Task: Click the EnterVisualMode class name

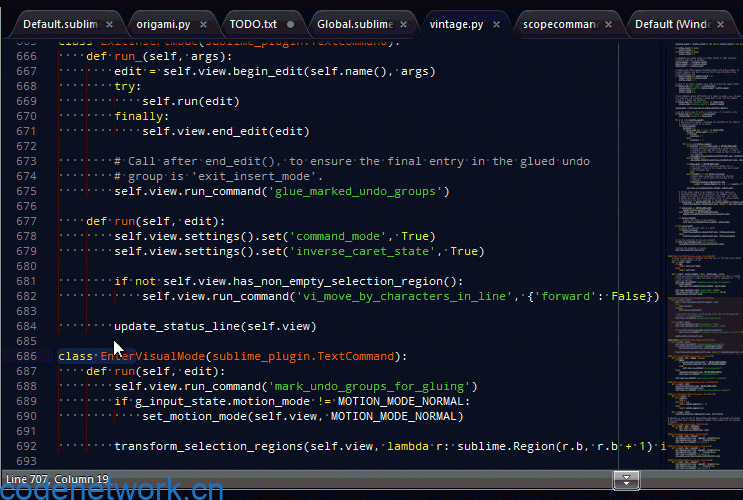Action: click(x=153, y=356)
